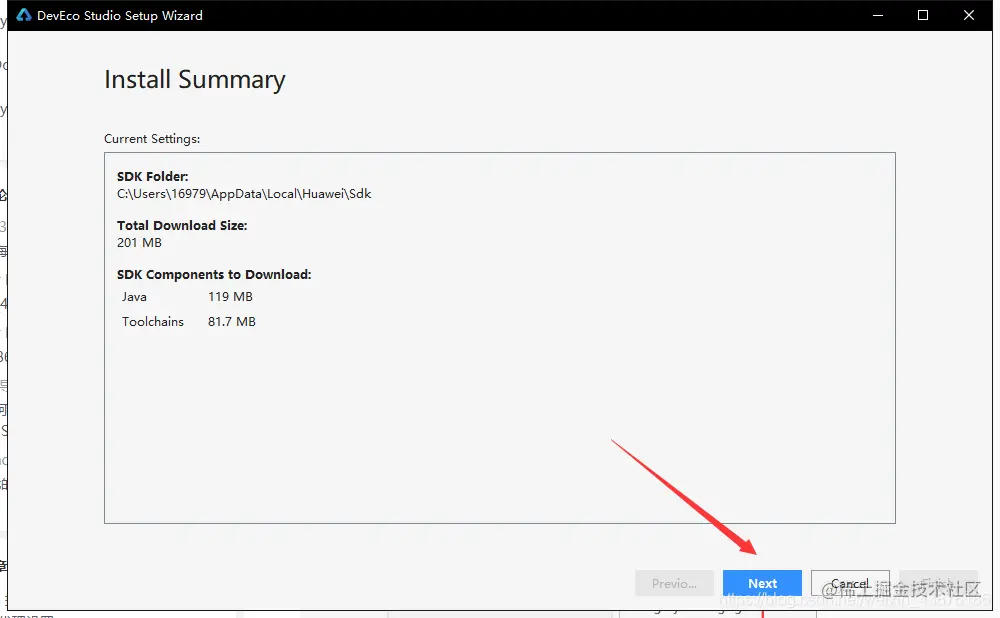Click the 'Install Summary' heading
The image size is (1000, 618).
[x=195, y=80]
